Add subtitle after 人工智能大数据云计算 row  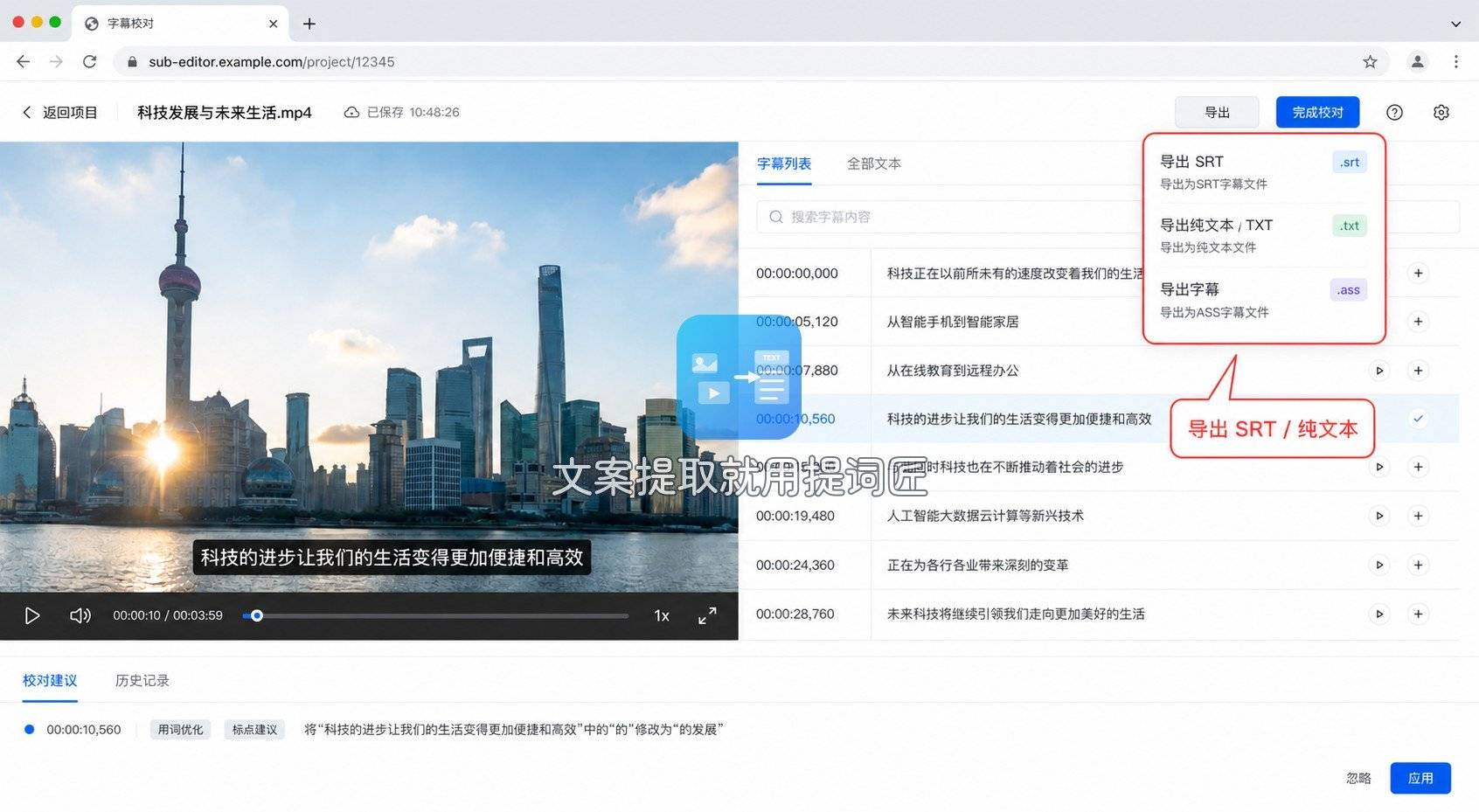tap(1418, 516)
